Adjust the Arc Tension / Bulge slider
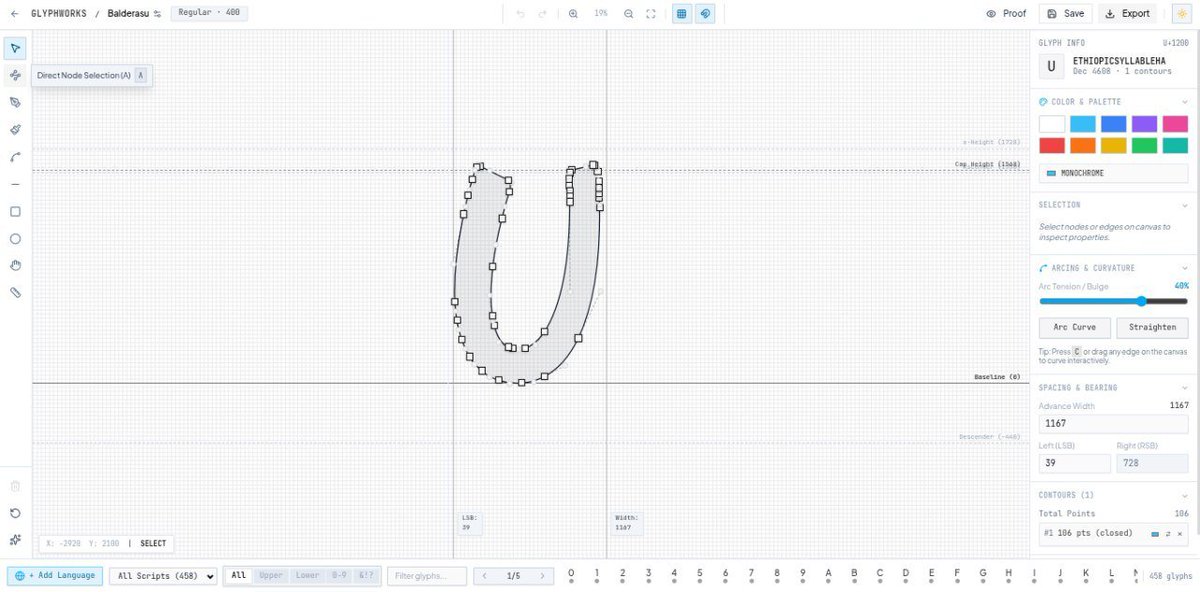 [x=1114, y=301]
